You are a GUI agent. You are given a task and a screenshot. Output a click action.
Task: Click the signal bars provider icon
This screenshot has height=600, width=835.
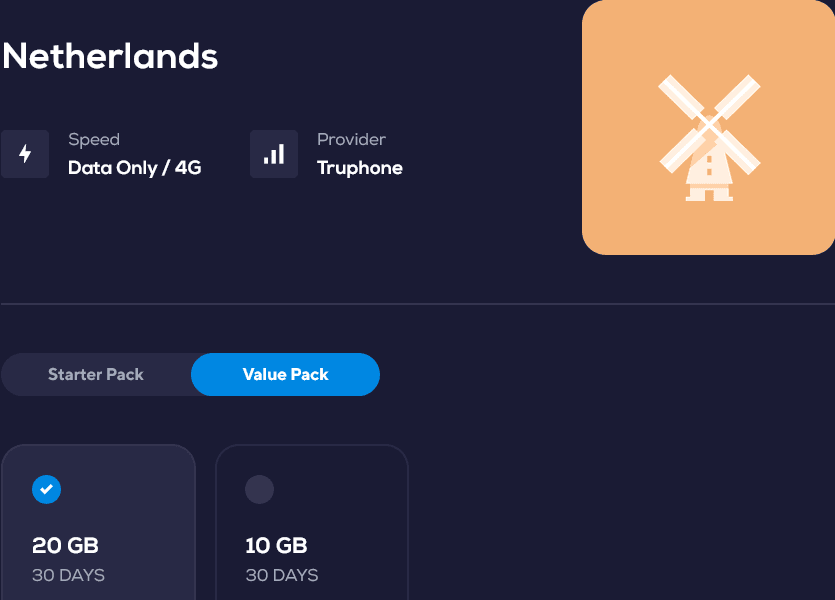pyautogui.click(x=274, y=154)
